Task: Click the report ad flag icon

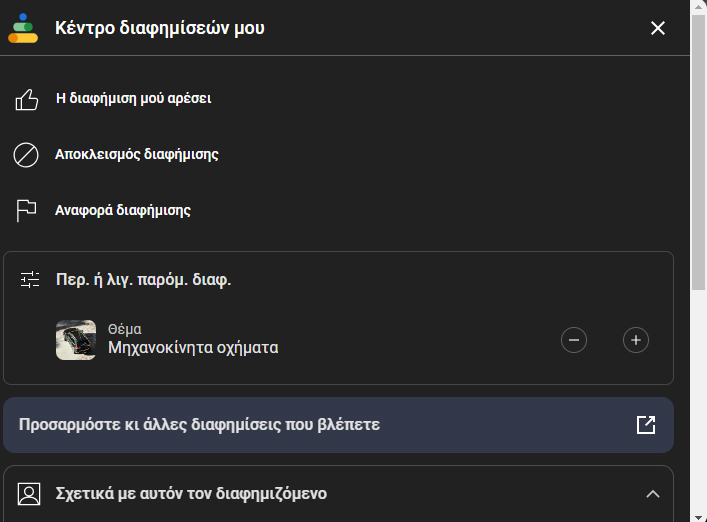Action: tap(26, 211)
